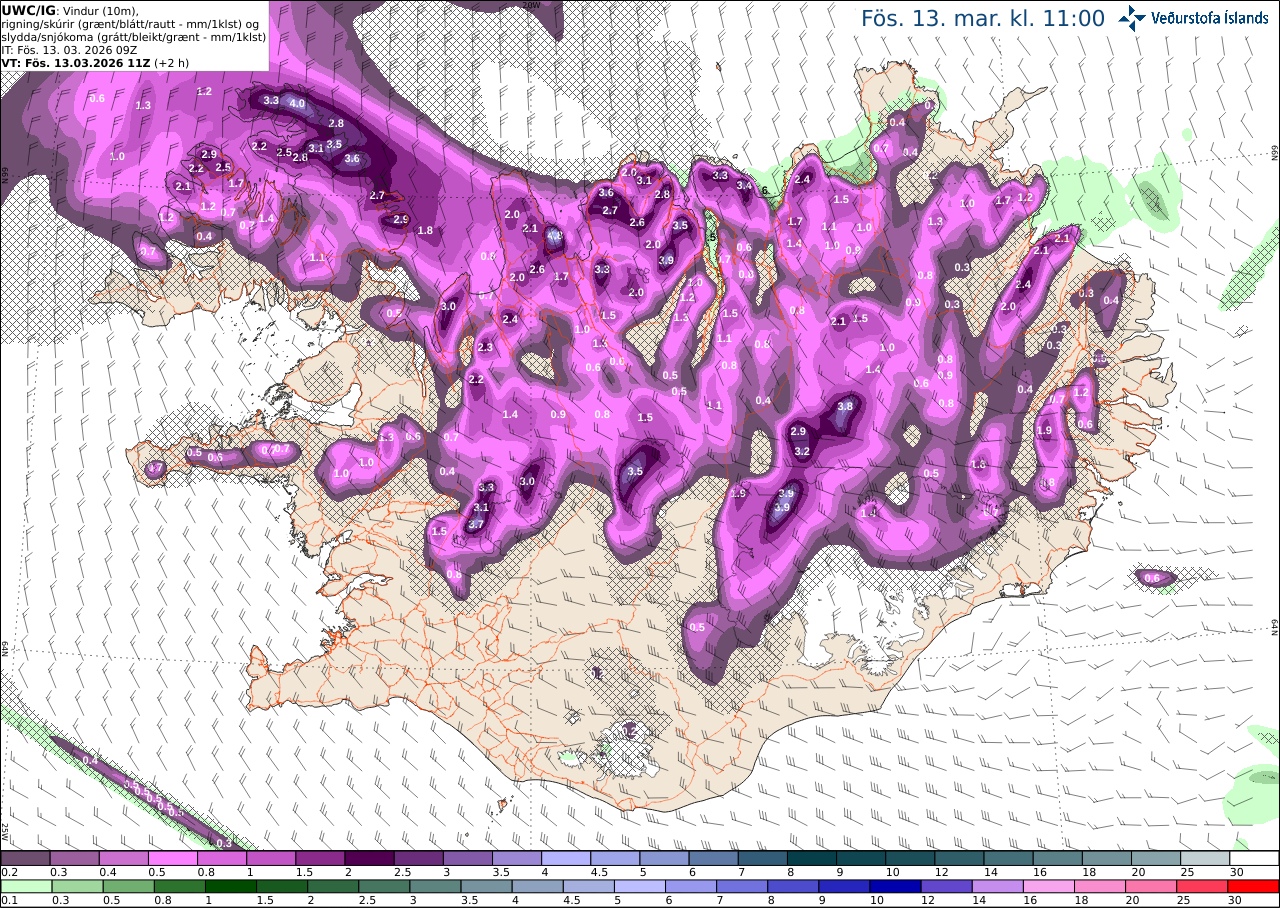Pick the darkest purple swatch labeled 2
The height and width of the screenshot is (908, 1280).
(369, 858)
